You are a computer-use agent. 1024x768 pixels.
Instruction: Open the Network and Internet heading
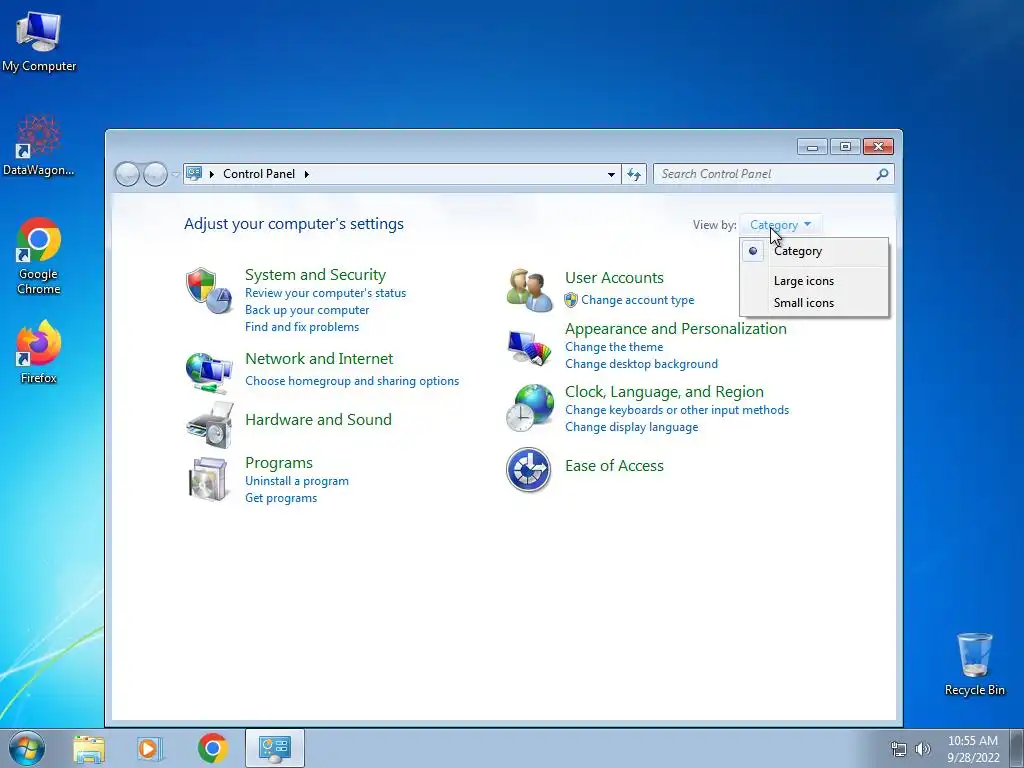pos(319,359)
